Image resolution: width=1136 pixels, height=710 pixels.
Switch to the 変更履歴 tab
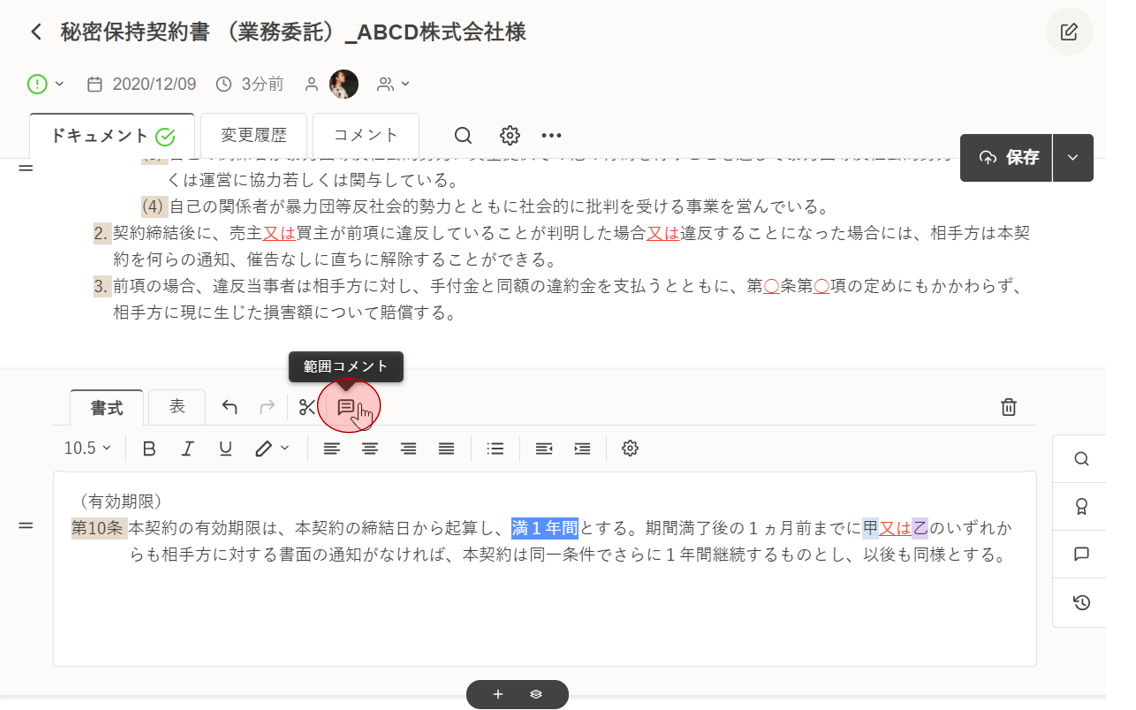254,135
